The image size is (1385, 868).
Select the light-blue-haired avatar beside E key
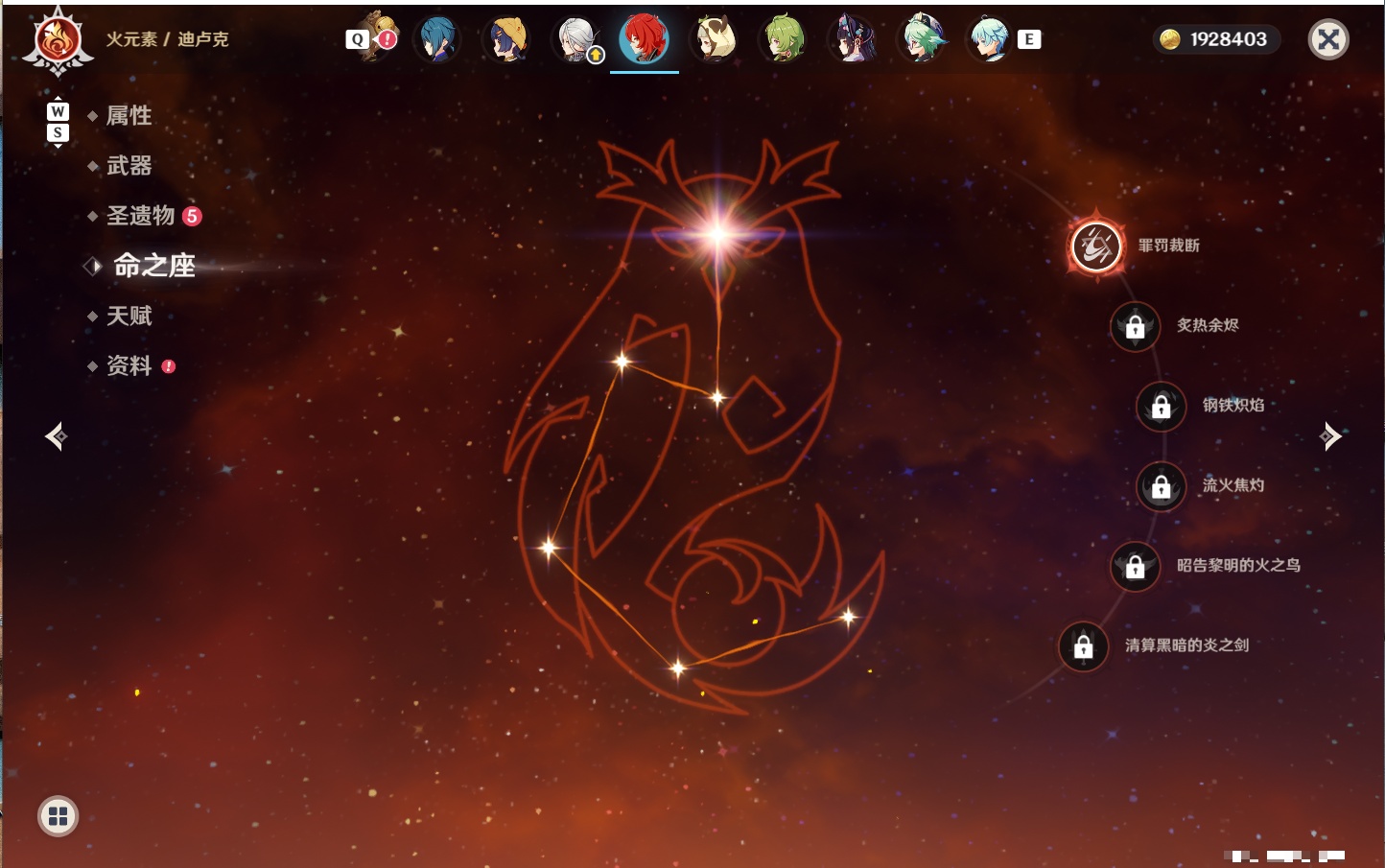pyautogui.click(x=989, y=39)
